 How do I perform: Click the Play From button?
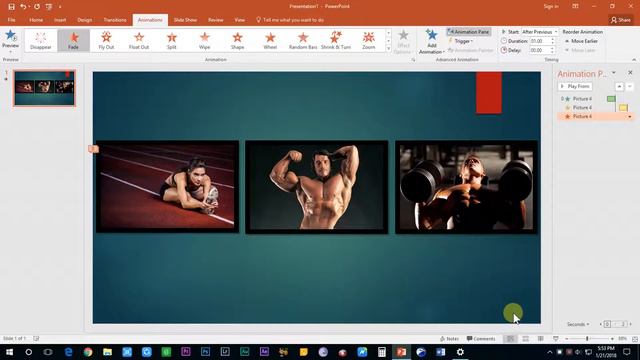(x=575, y=87)
